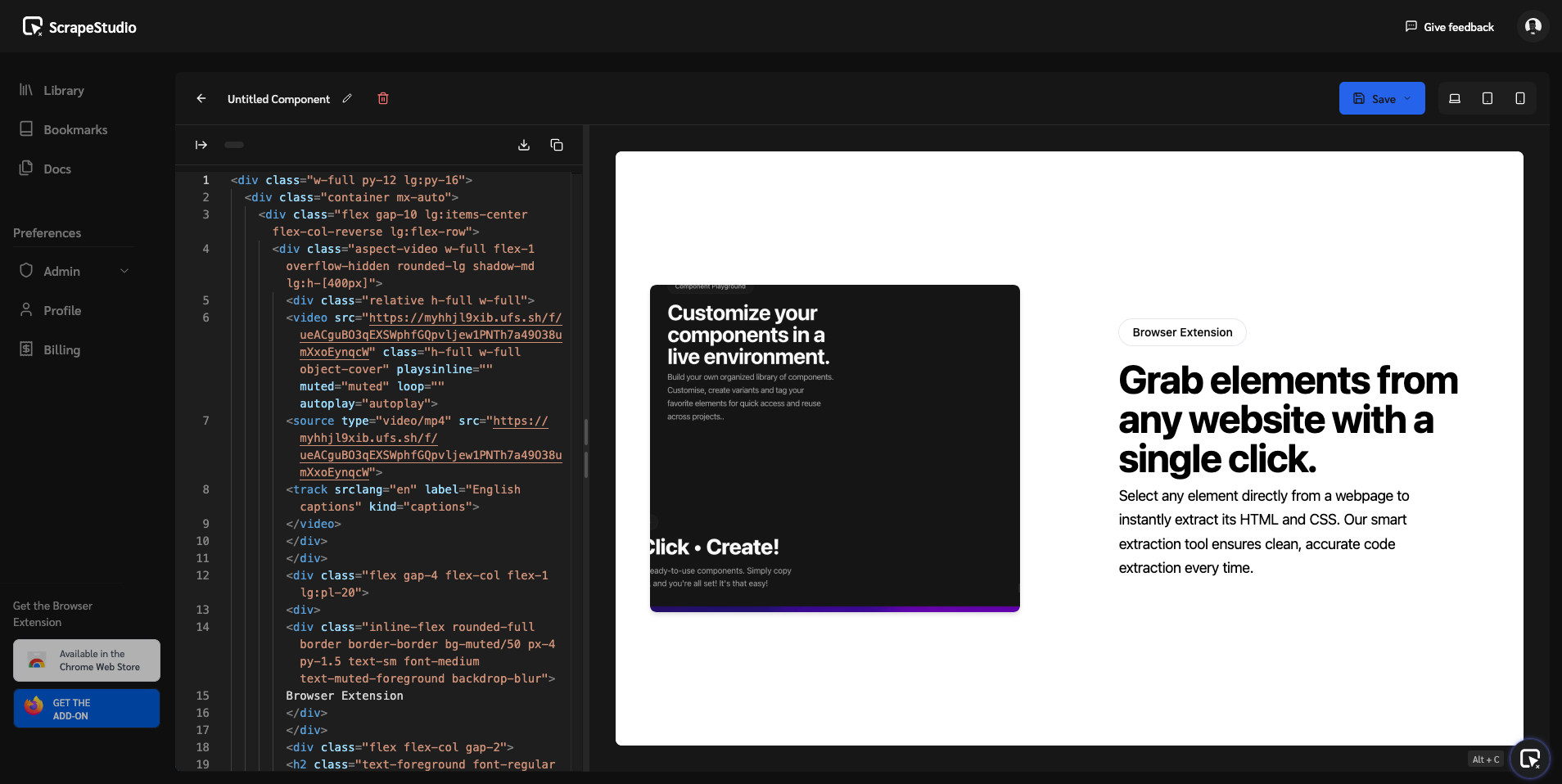Click the video src URL on line 6

coord(431,335)
